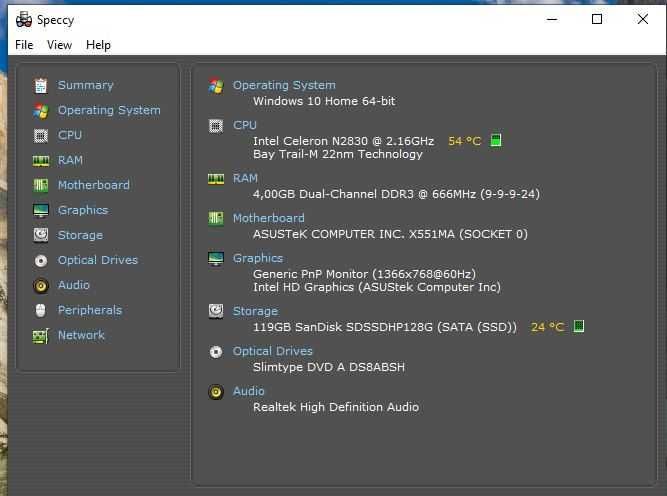Click the ASUSTeK COMPUTER INC. X551MA line

[x=390, y=234]
